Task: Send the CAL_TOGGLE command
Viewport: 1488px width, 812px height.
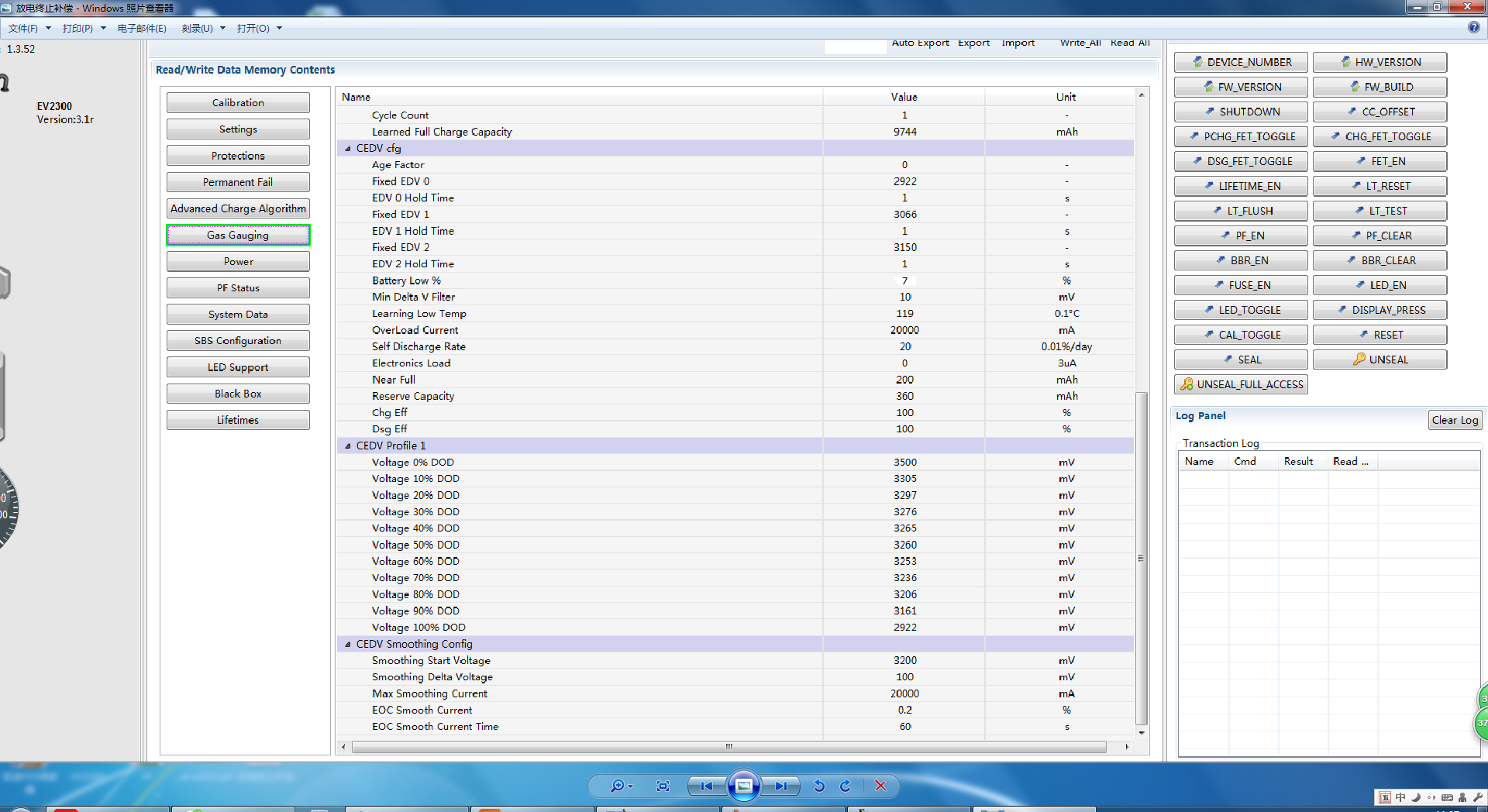Action: [x=1241, y=335]
